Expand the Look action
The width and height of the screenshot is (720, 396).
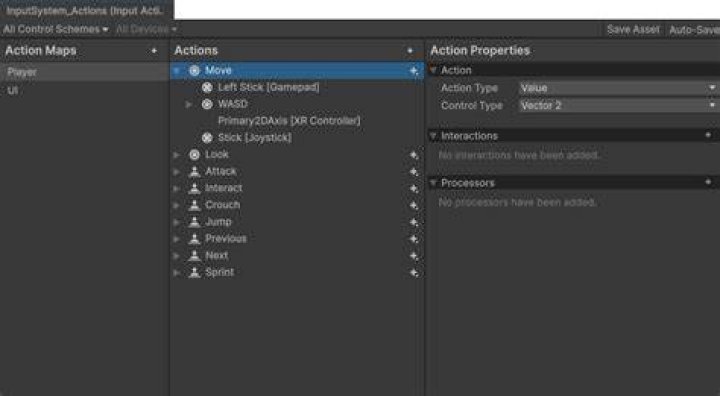(176, 155)
